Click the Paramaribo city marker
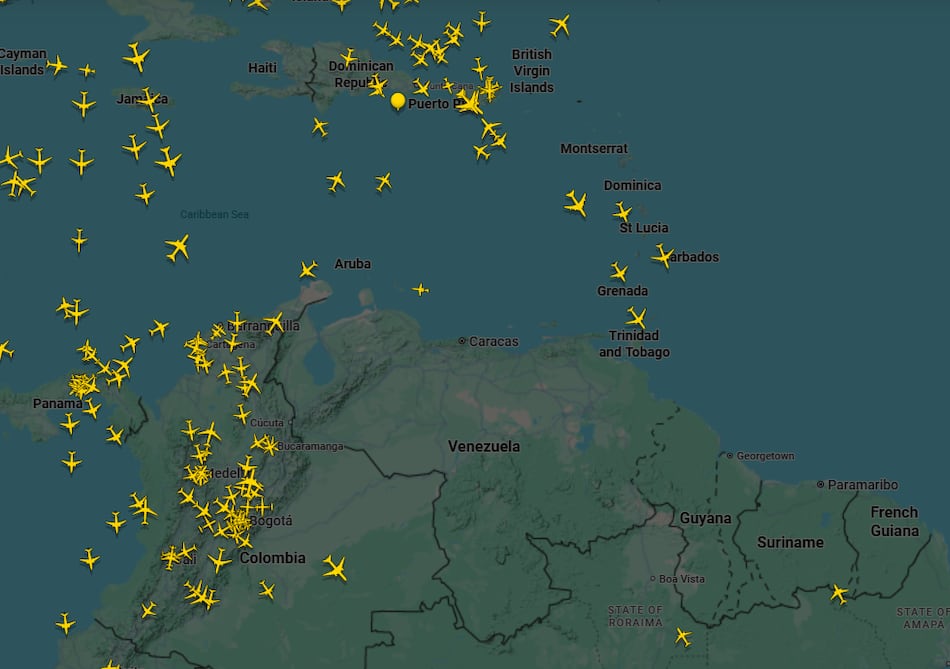Viewport: 950px width, 669px height. coord(821,485)
